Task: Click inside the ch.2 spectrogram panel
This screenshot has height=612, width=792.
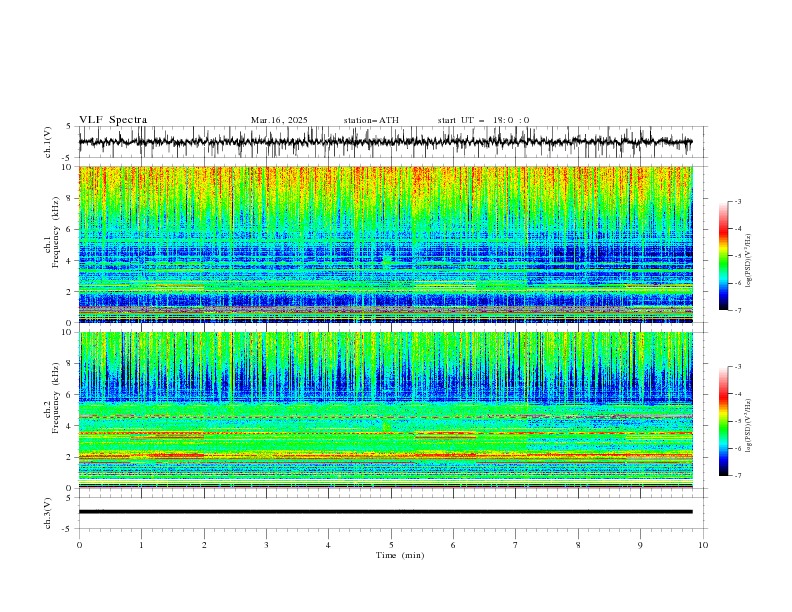Action: coord(385,410)
